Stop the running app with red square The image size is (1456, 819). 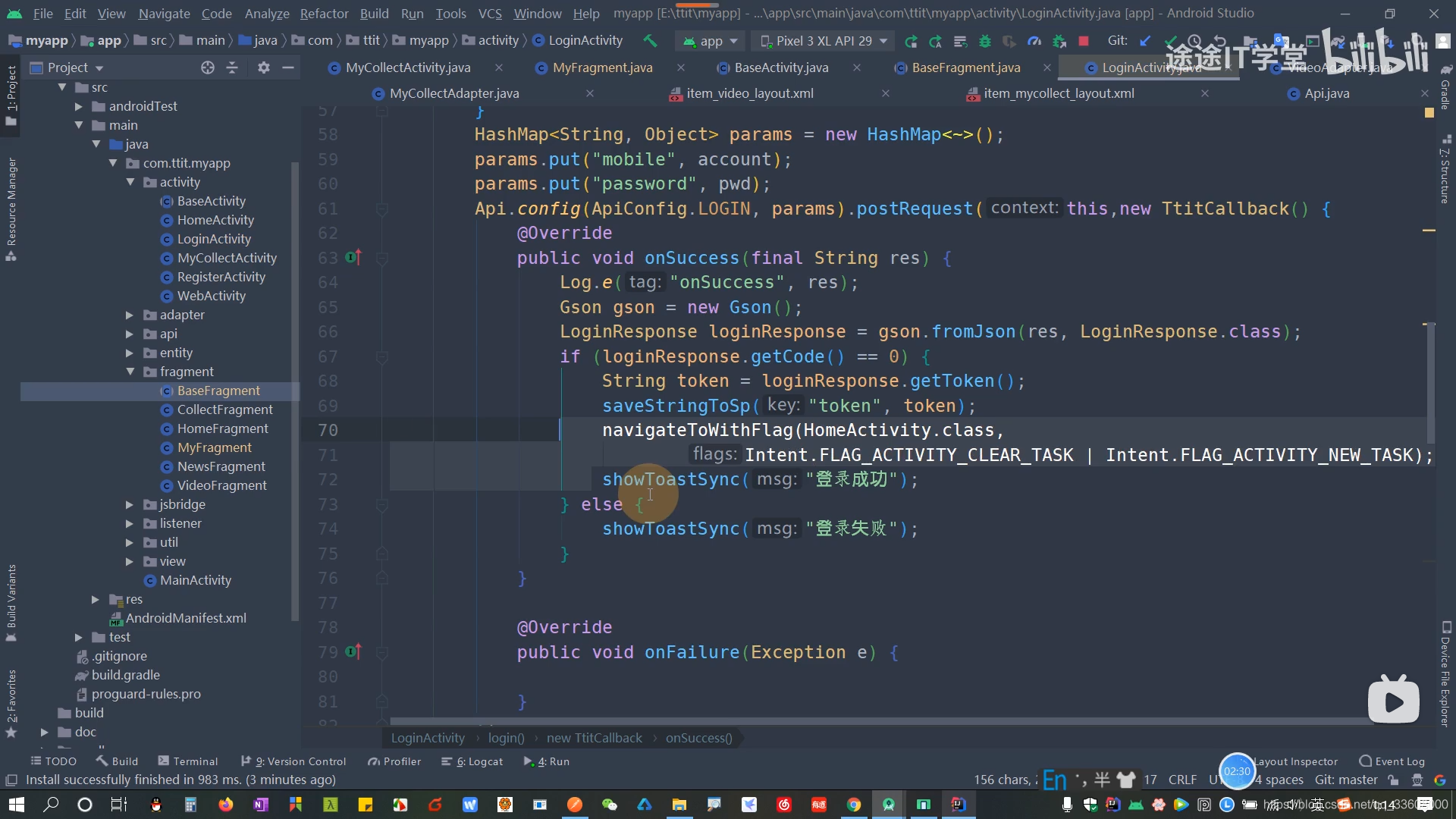click(x=1084, y=41)
